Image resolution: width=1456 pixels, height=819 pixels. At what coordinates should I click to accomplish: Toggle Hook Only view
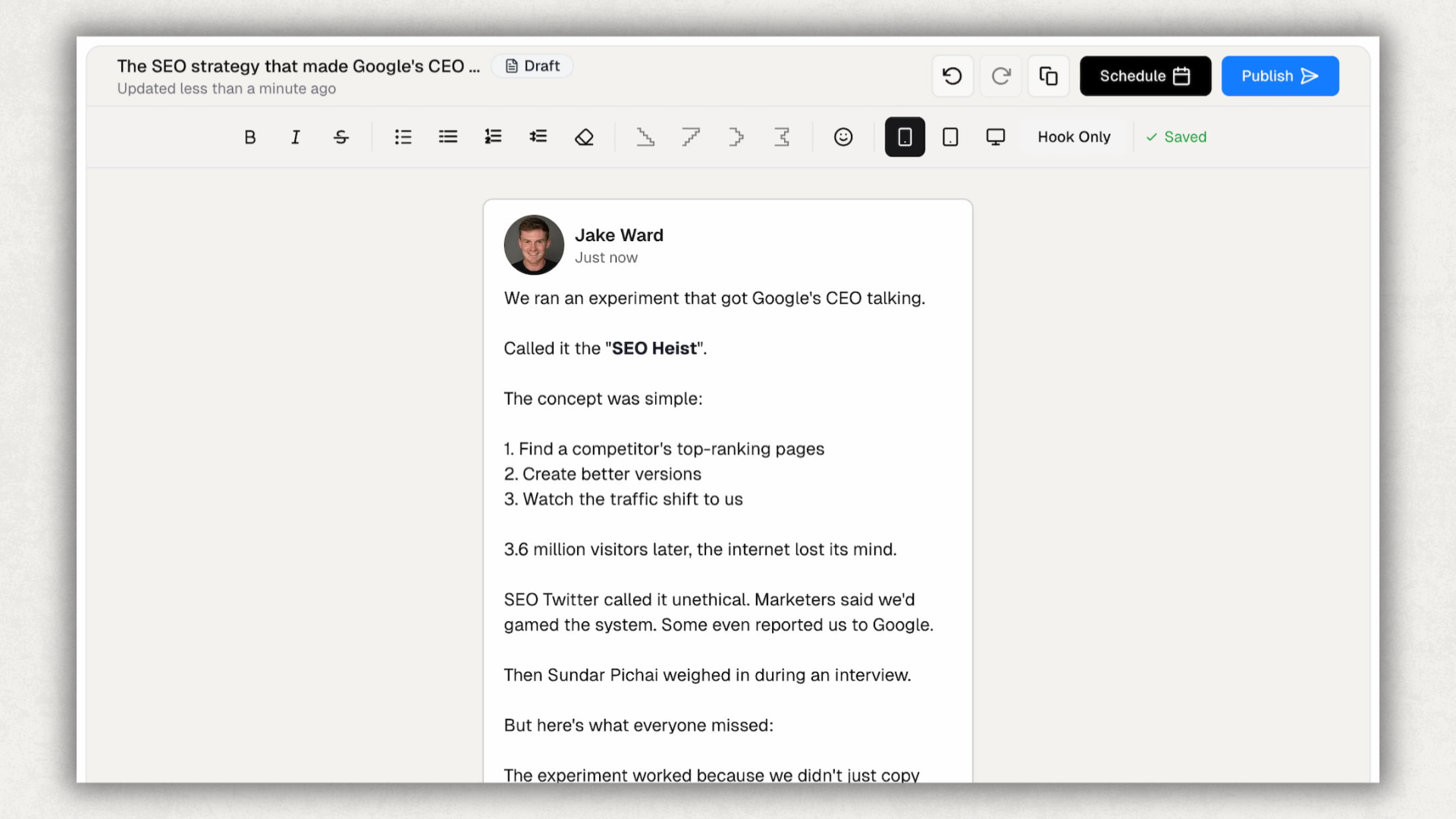[x=1074, y=137]
